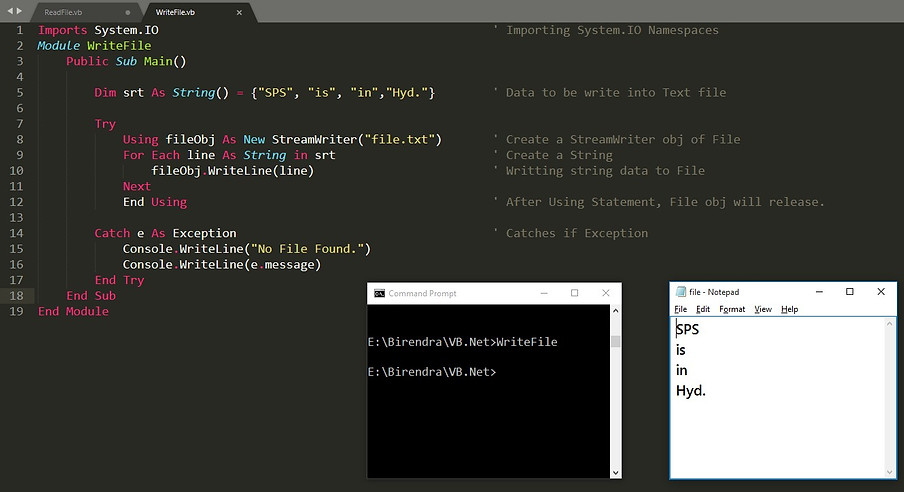
Task: Click "For Each" on line 9
Action: point(151,155)
